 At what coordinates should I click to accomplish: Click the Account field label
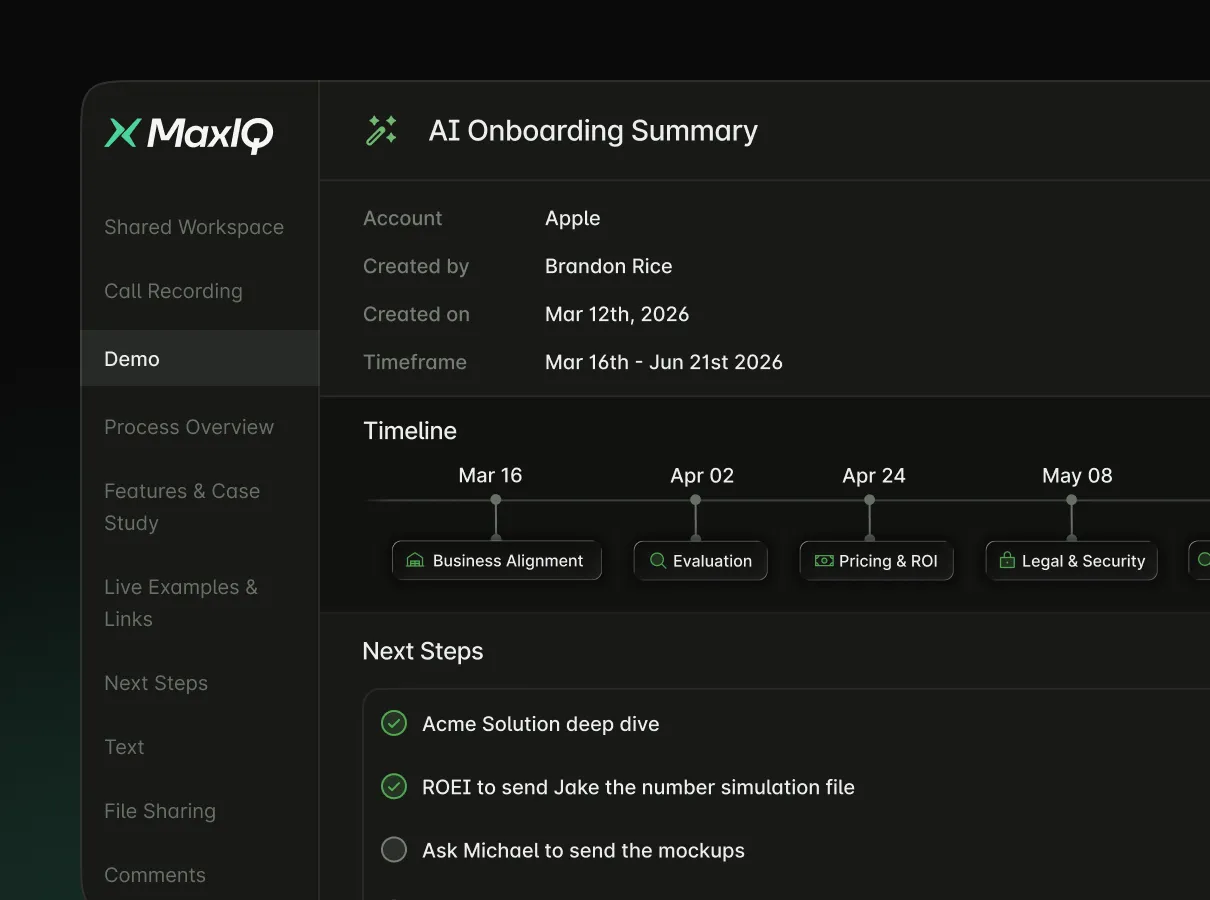point(403,218)
